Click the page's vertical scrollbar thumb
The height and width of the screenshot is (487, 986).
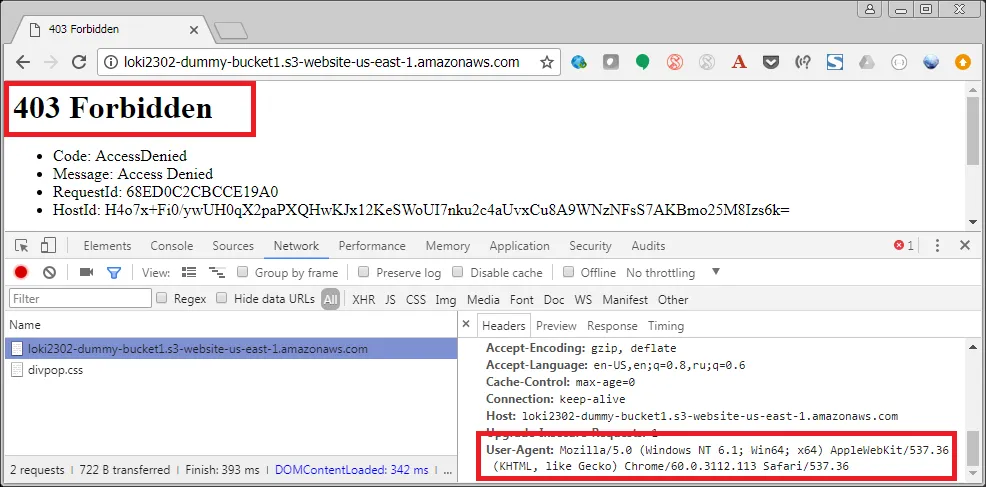973,130
